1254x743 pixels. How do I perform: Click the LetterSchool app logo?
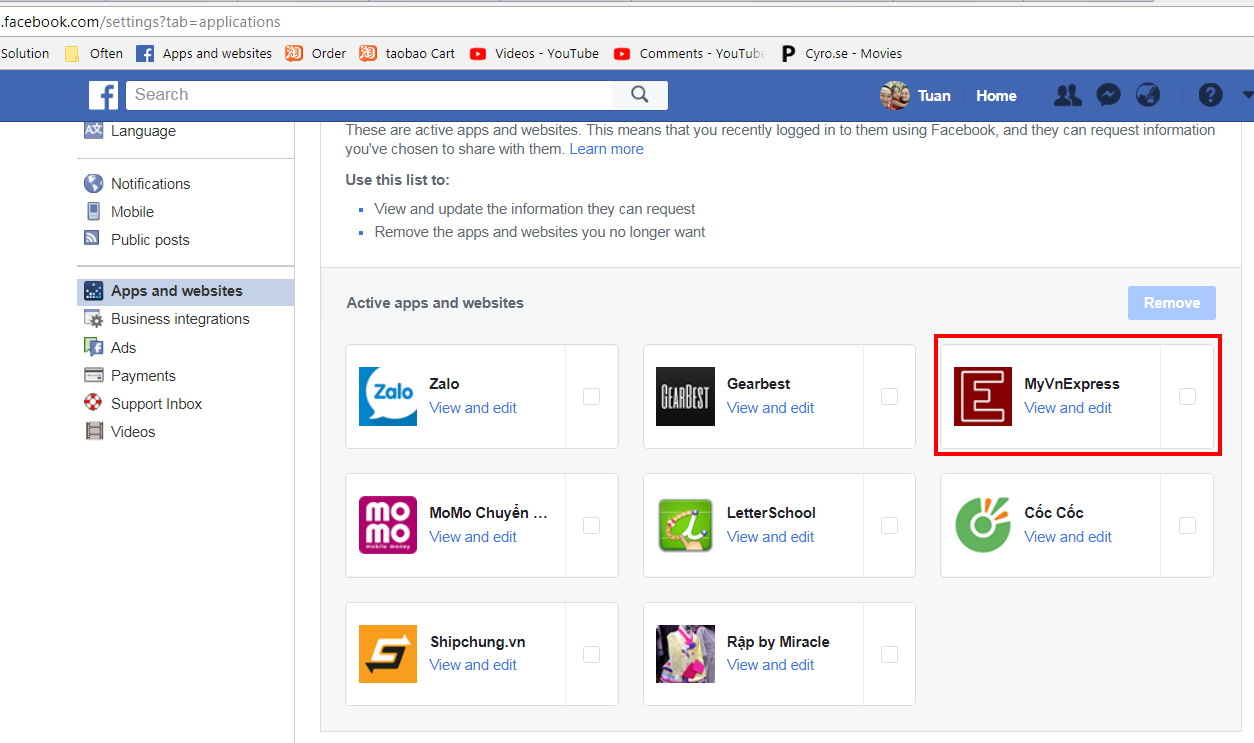685,525
